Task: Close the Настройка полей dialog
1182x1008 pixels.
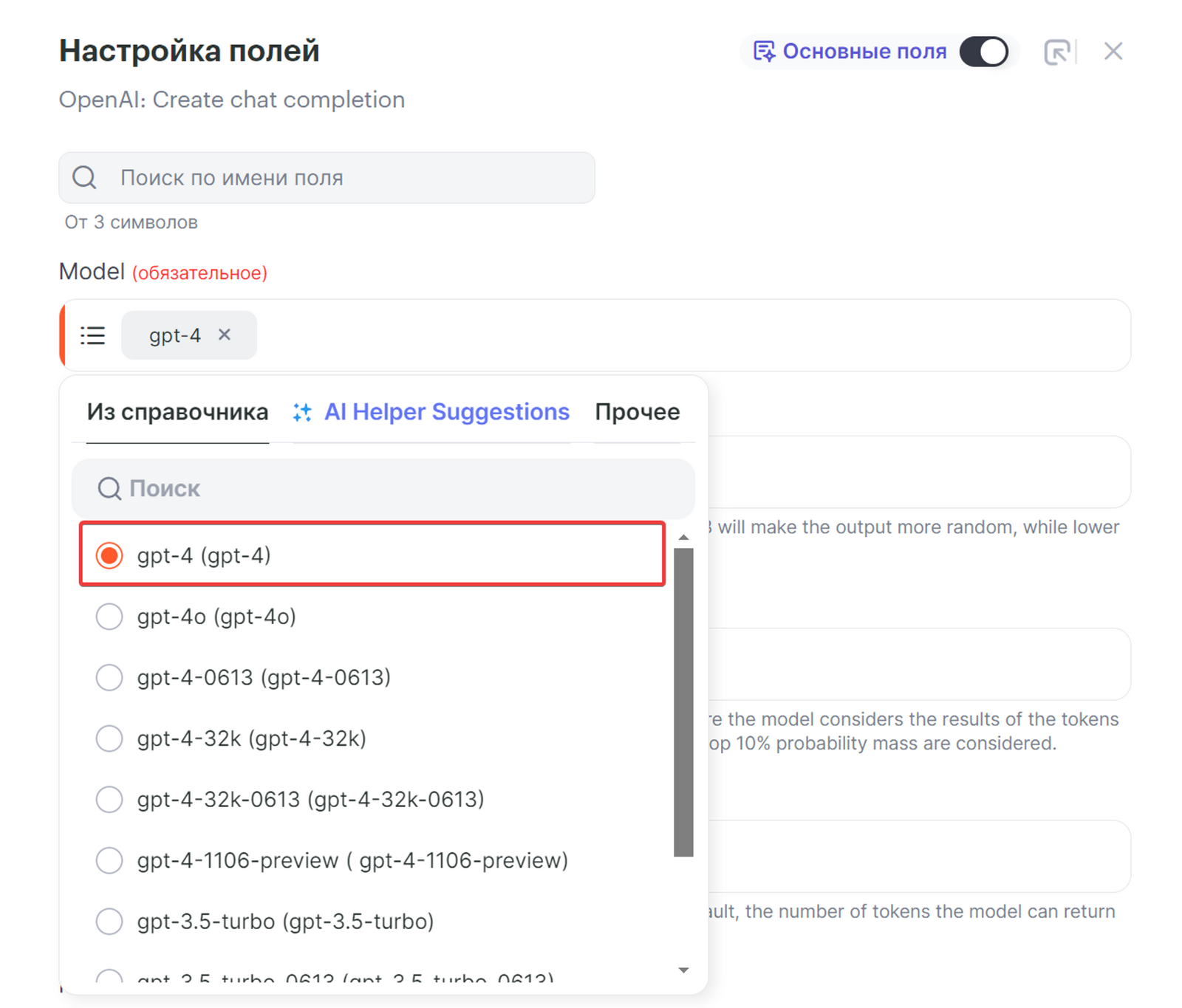Action: coord(1113,52)
